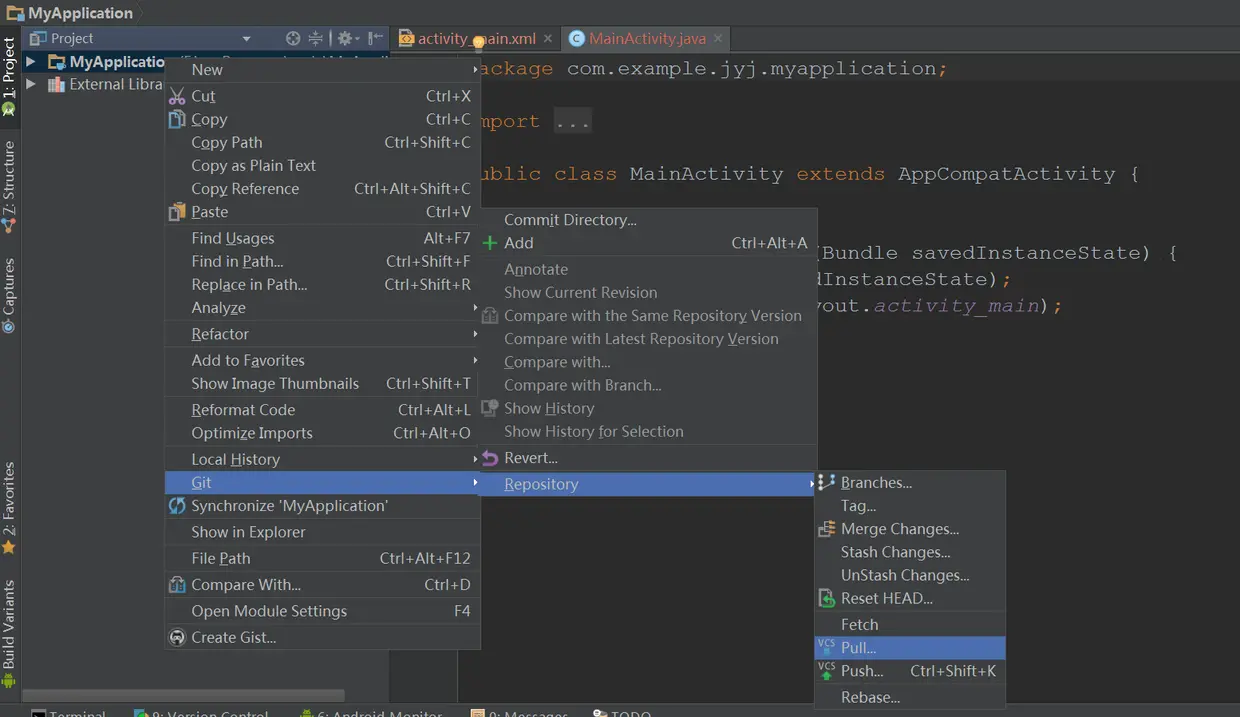Choose Show Image Thumbnails
1240x717 pixels.
coord(322,383)
